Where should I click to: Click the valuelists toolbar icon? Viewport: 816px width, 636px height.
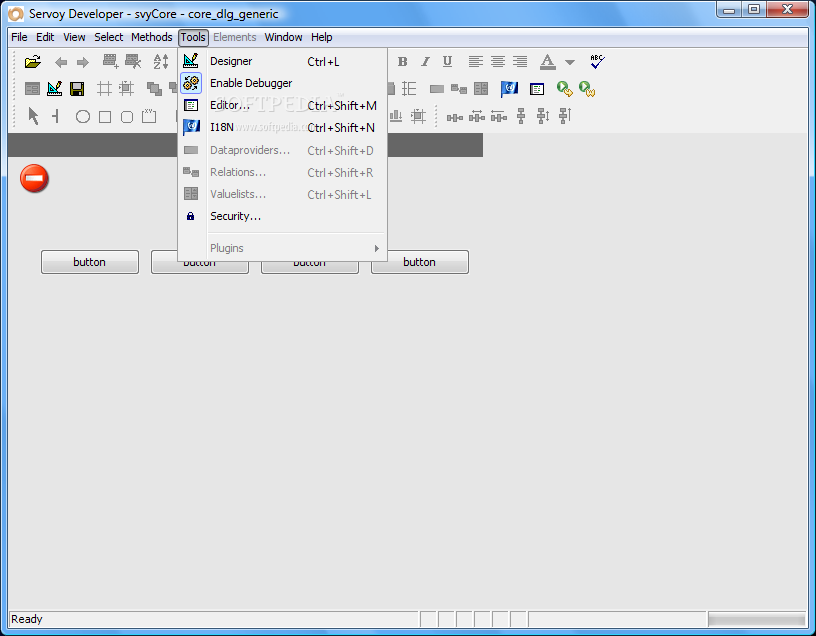tap(481, 89)
